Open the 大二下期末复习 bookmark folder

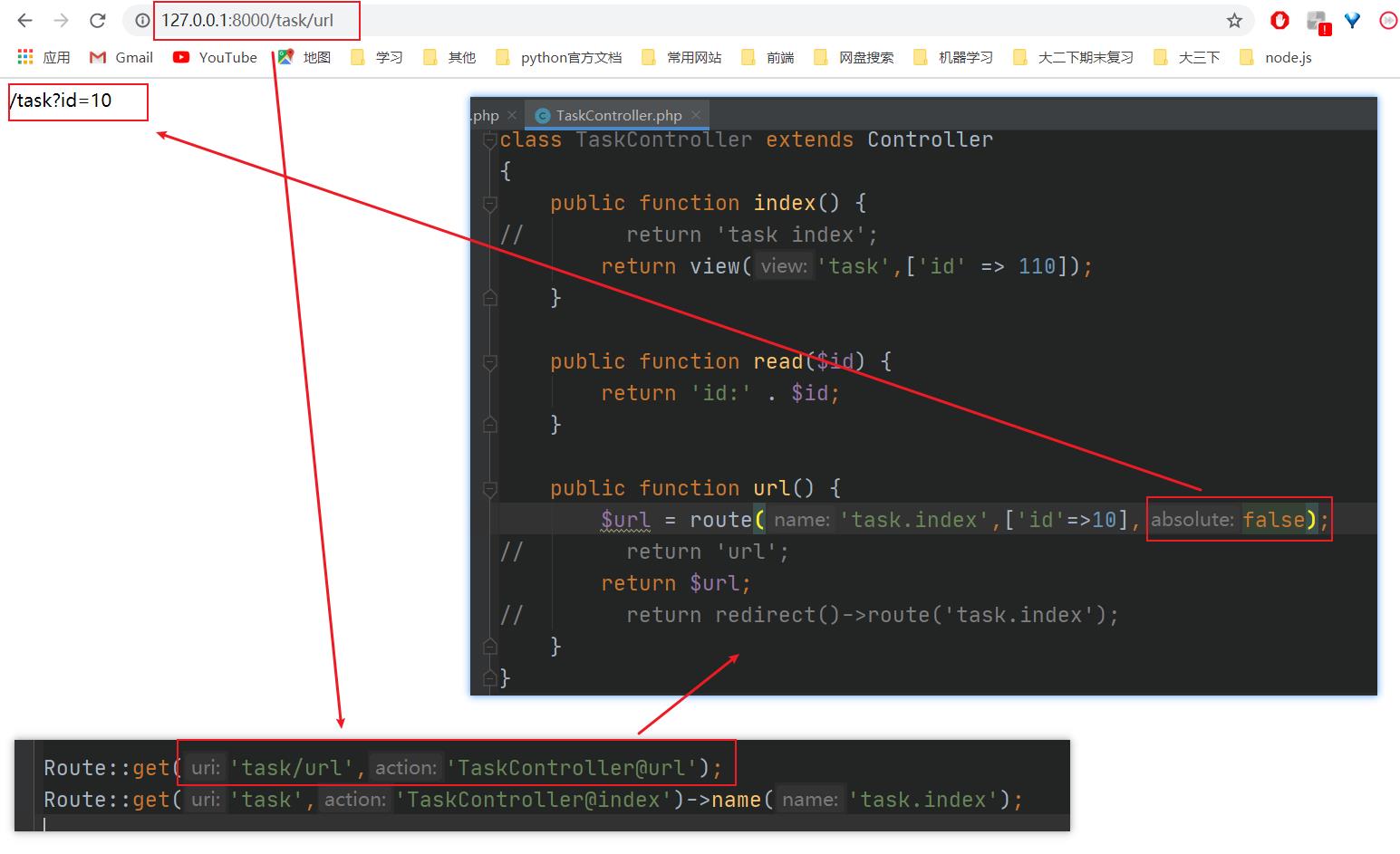(1073, 57)
